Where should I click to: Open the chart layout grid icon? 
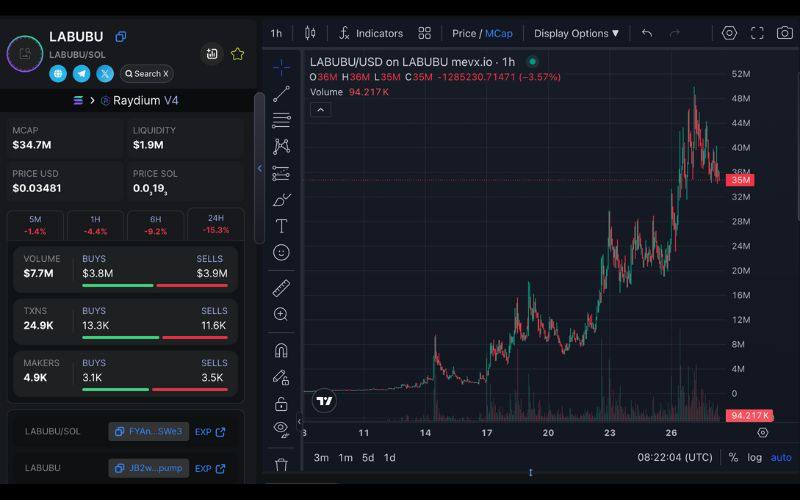(x=424, y=34)
